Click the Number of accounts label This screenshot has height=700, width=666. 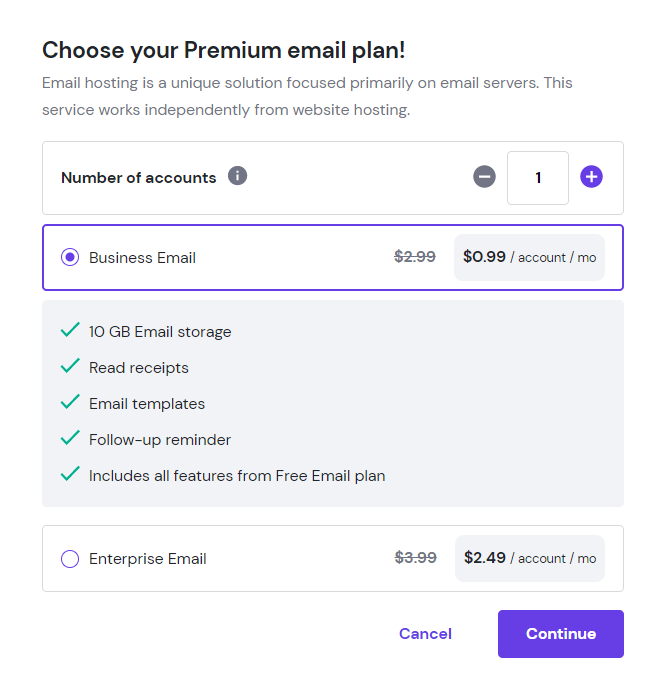click(138, 178)
